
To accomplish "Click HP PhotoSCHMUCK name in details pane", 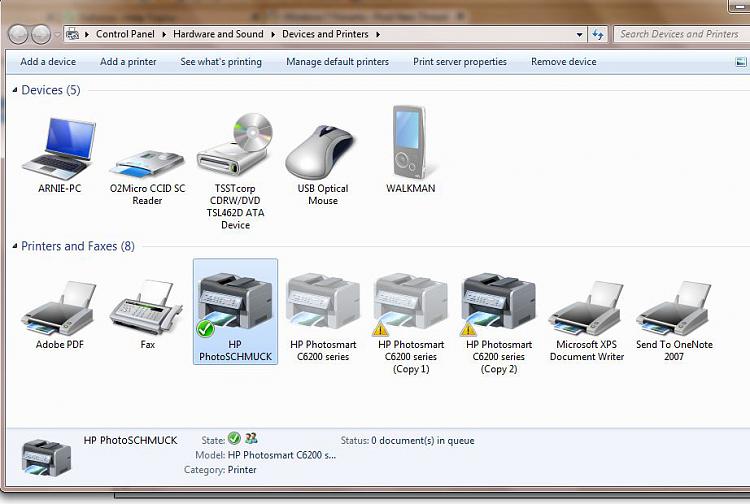I will click(130, 440).
